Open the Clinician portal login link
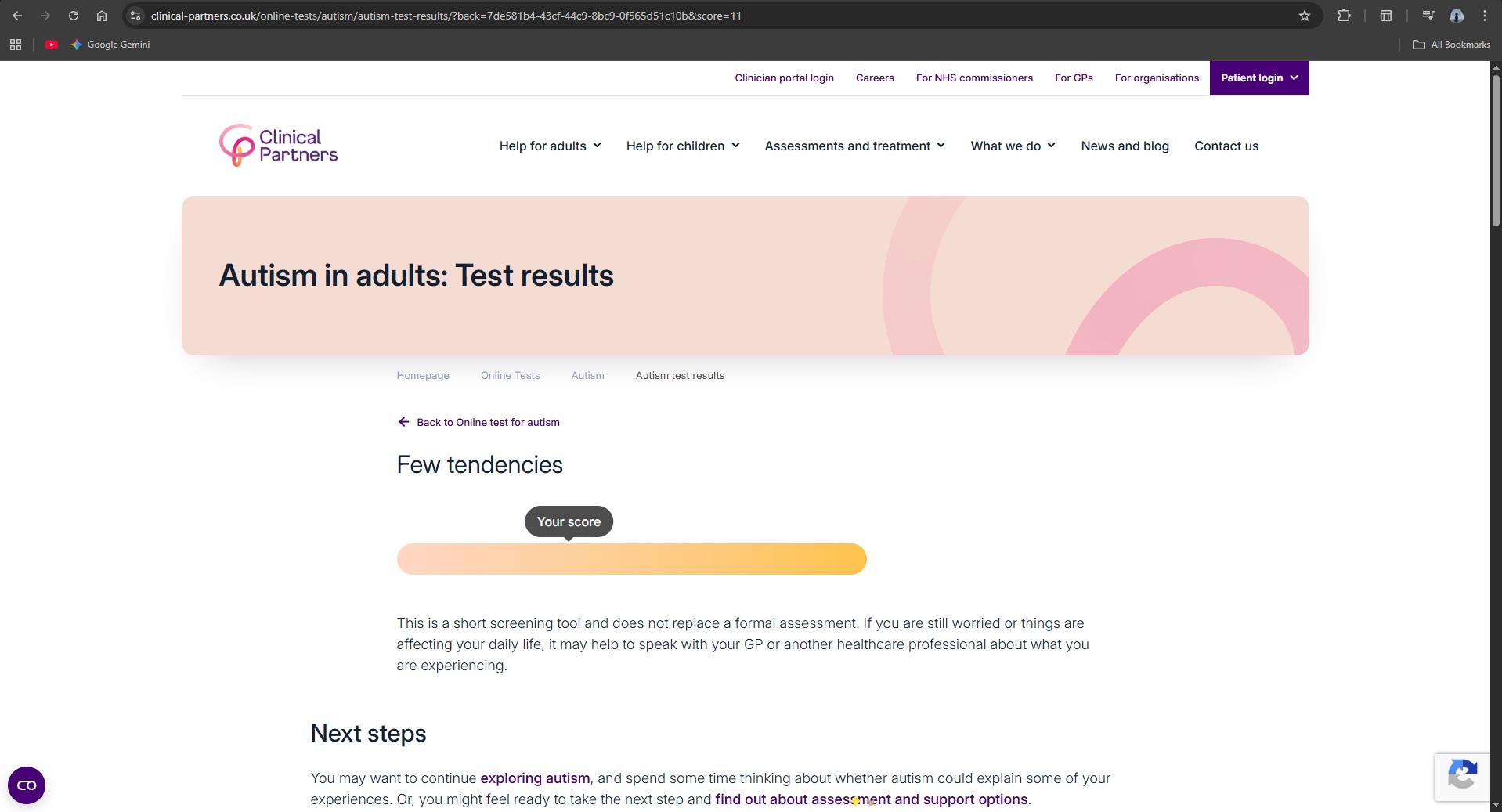This screenshot has width=1502, height=812. (784, 78)
